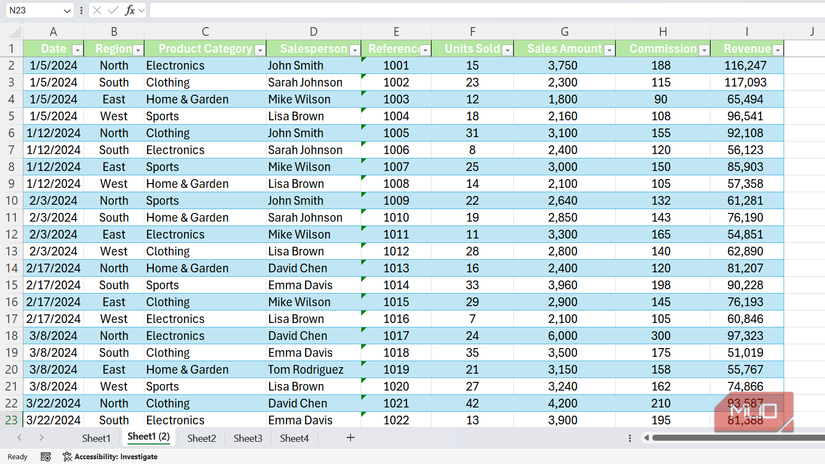Click inside the Name Box showing N23
The height and width of the screenshot is (464, 825).
pyautogui.click(x=34, y=11)
